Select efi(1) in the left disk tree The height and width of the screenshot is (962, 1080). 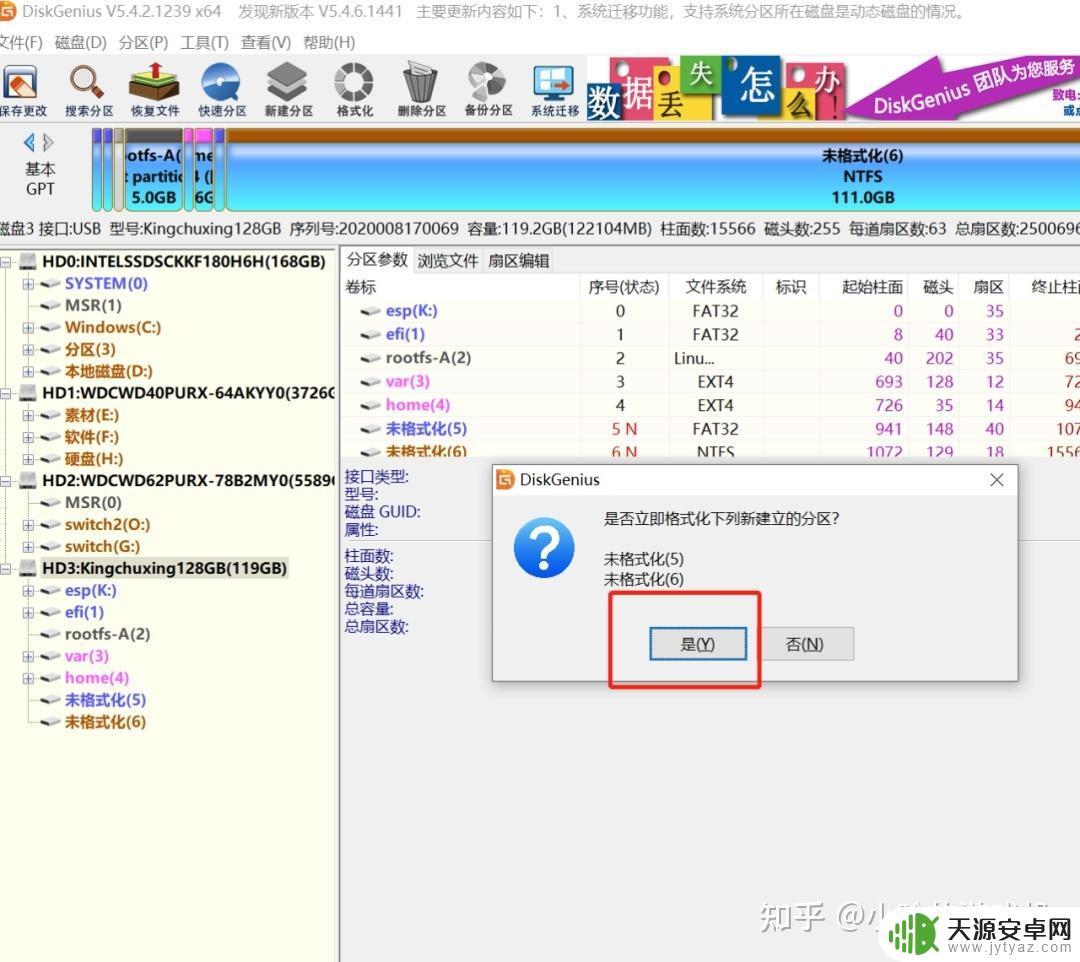point(84,612)
